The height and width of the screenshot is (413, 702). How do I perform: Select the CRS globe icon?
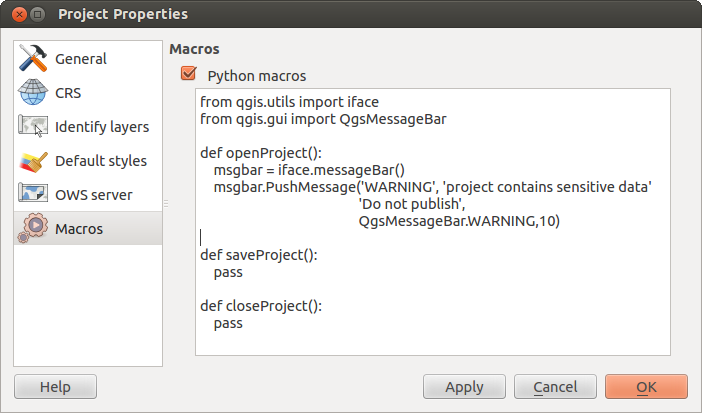click(x=33, y=93)
